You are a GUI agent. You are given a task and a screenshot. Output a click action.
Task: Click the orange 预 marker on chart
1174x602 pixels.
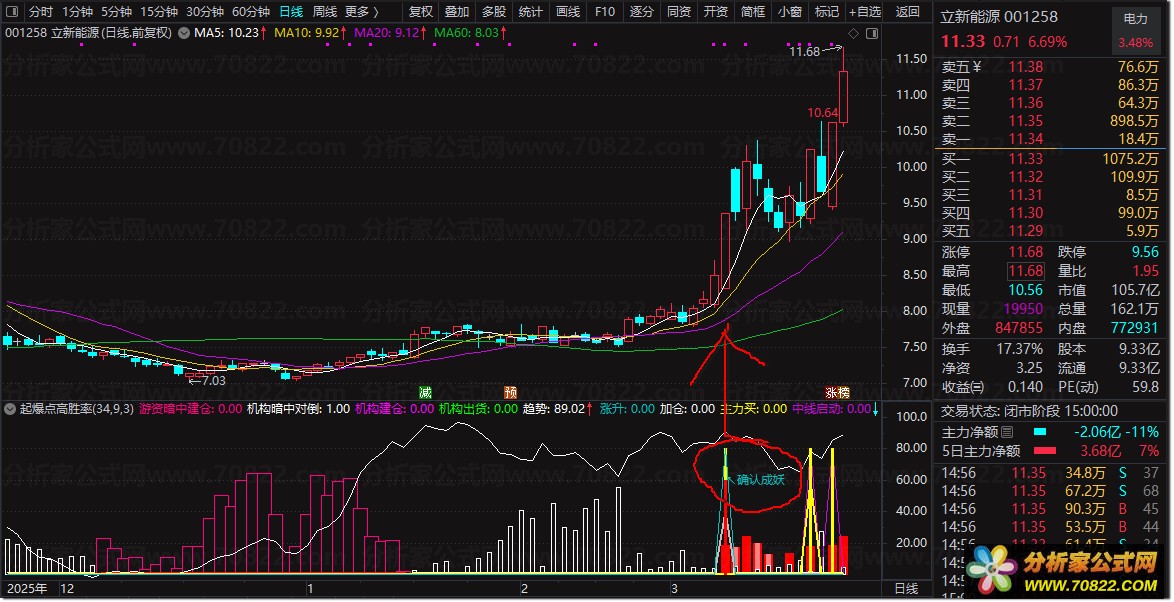(x=511, y=392)
